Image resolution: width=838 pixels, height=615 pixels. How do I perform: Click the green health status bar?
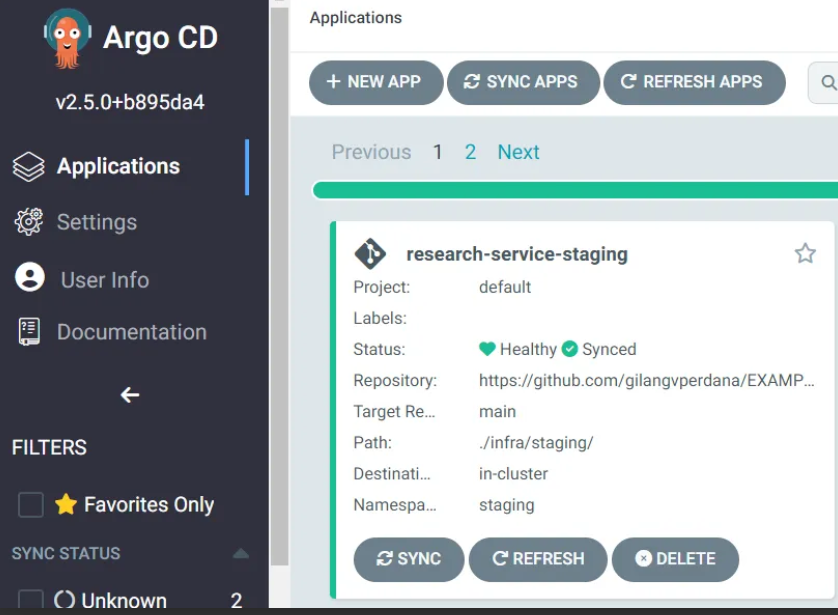point(575,190)
